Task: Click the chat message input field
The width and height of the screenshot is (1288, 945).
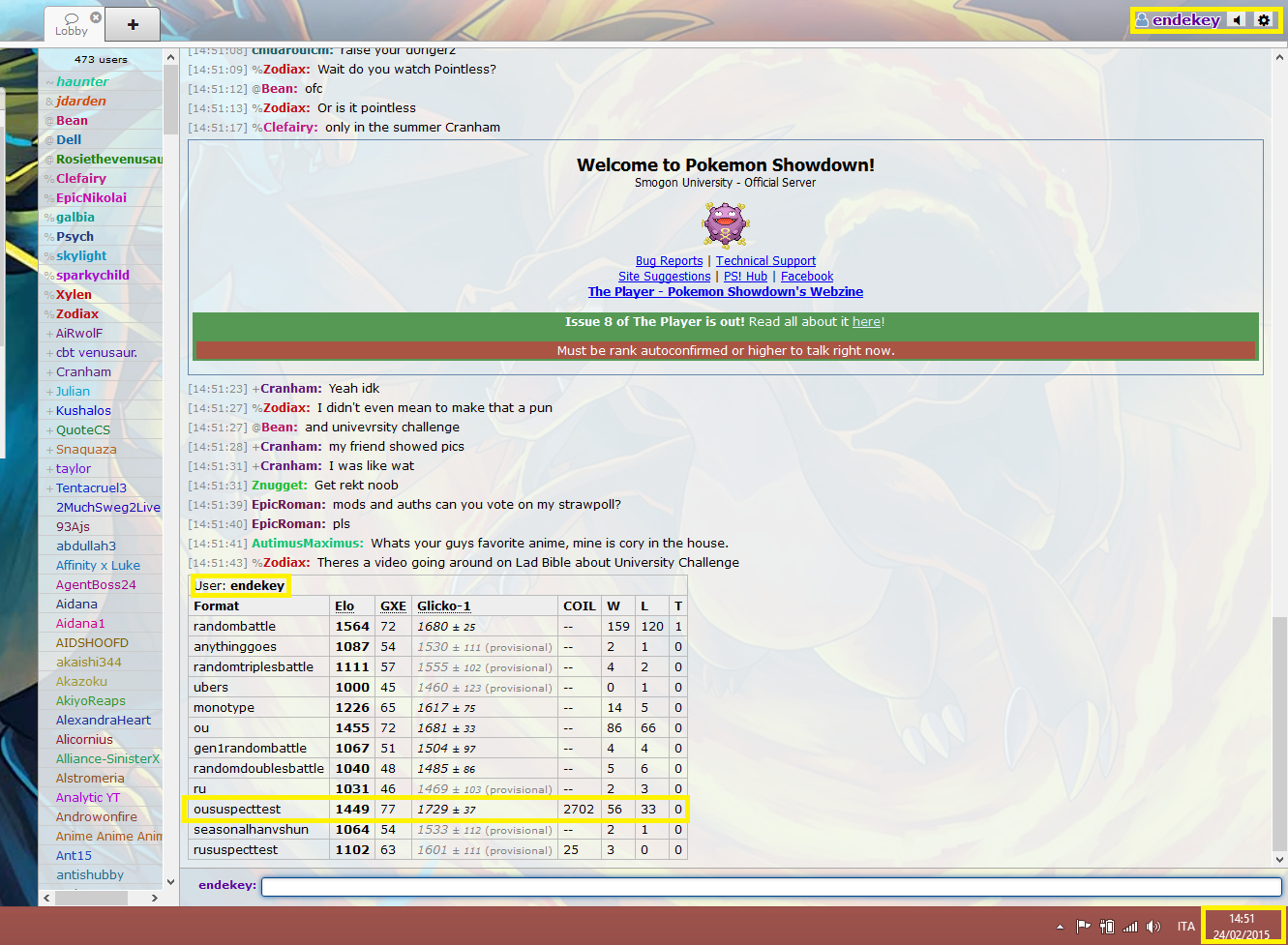Action: pos(770,886)
